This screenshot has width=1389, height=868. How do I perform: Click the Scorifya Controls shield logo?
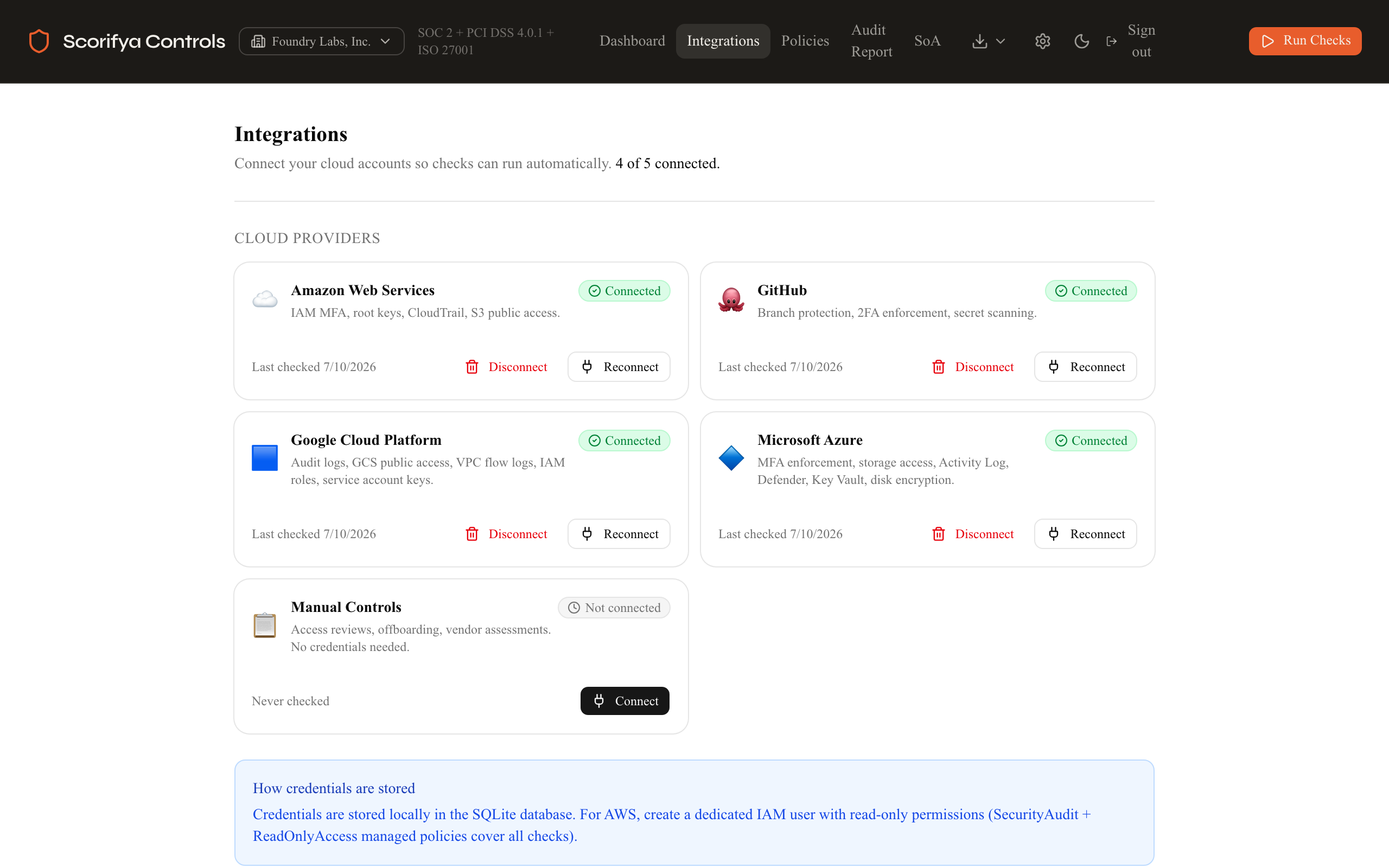[x=39, y=41]
